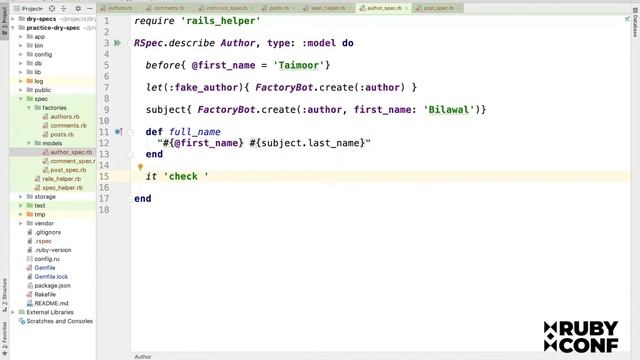The height and width of the screenshot is (360, 640).
Task: Expand the dry-specs project root
Action: coord(13,19)
